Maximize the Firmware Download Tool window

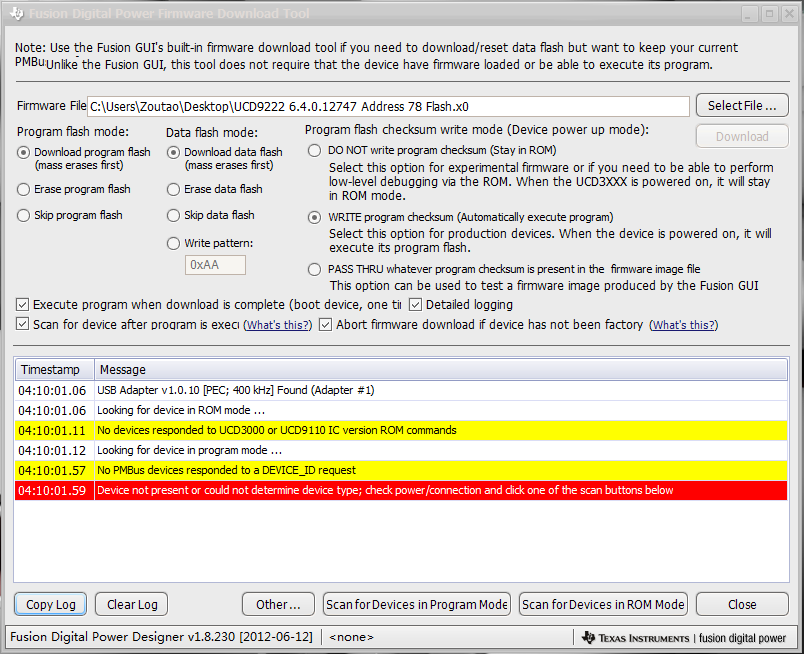click(769, 14)
